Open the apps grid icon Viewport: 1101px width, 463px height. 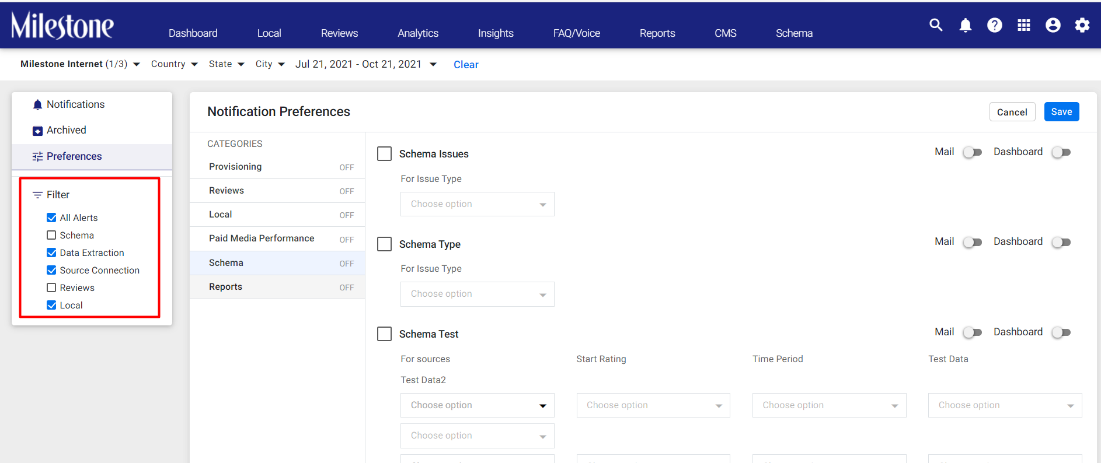pyautogui.click(x=1024, y=25)
